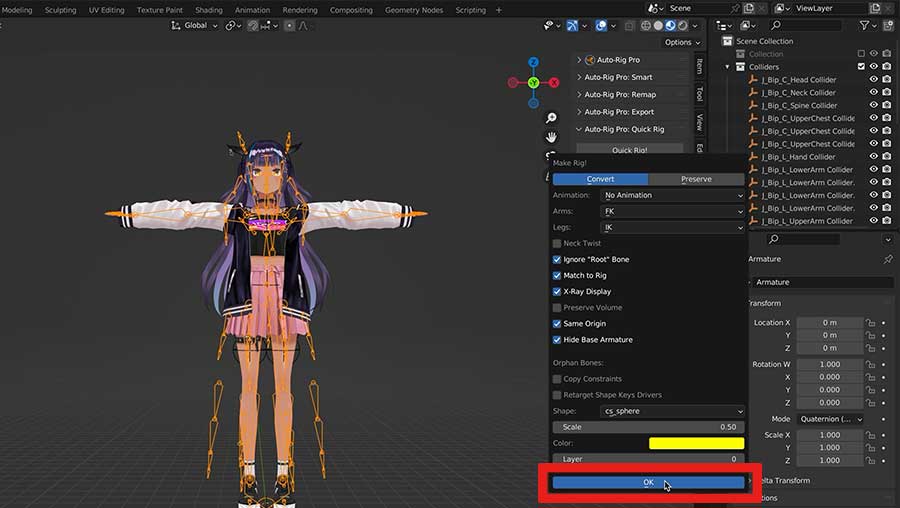Viewport: 900px width, 508px height.
Task: Open the Scripting workspace tab
Action: 470,10
